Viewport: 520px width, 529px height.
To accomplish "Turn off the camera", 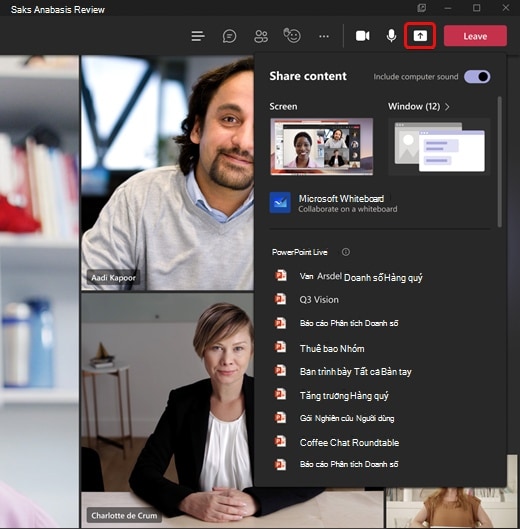I will [x=363, y=36].
